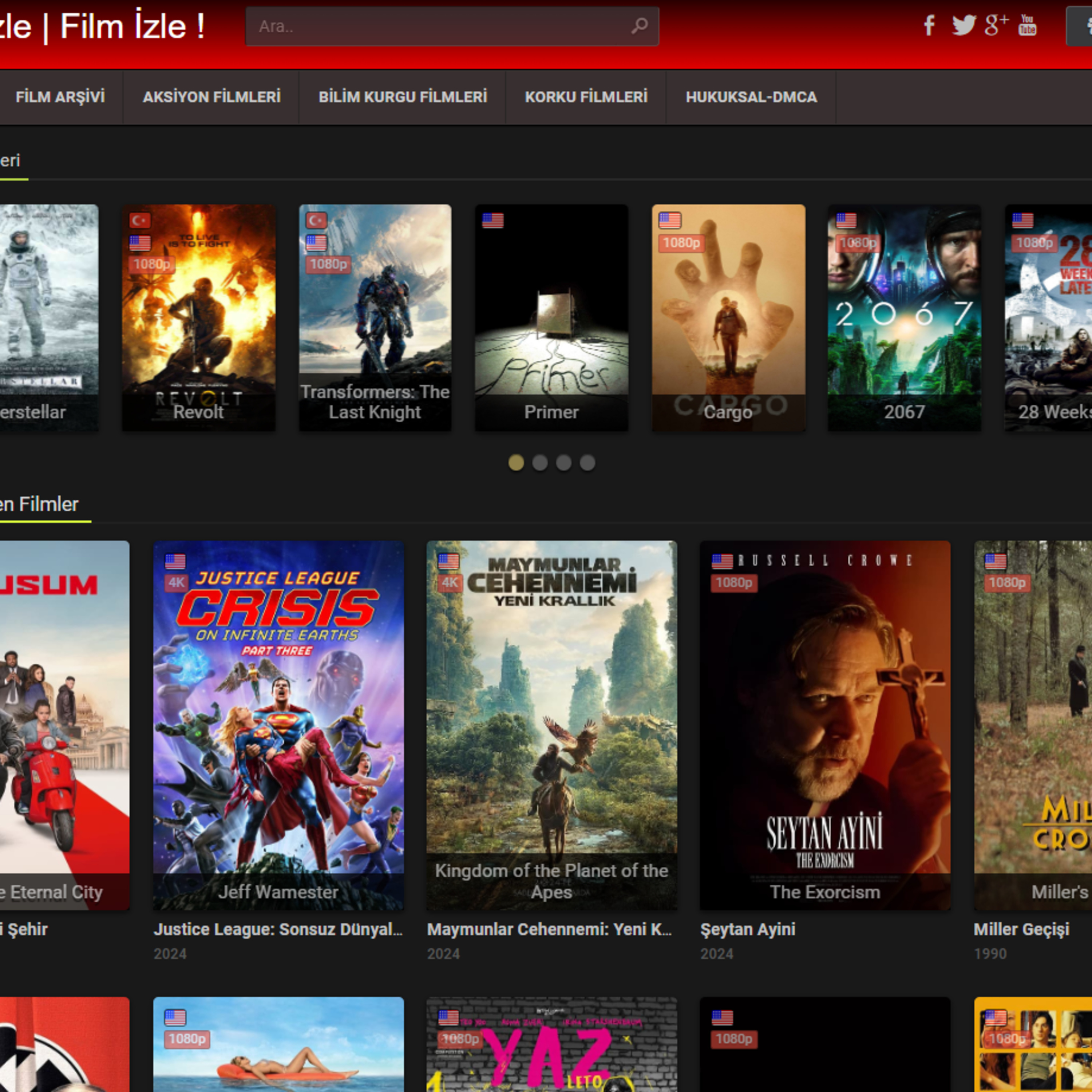Screen dimensions: 1092x1092
Task: Open the HUKUKSAL-DMCA page
Action: pyautogui.click(x=751, y=97)
